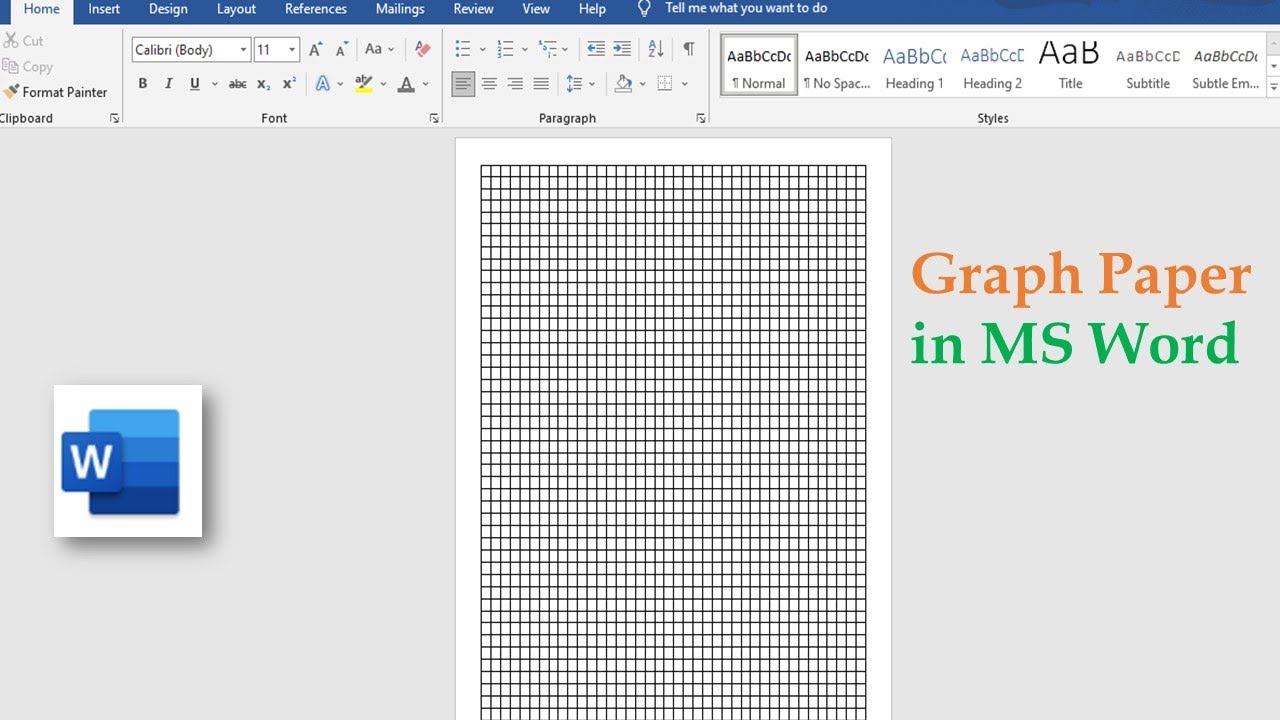Open the Help tab
The height and width of the screenshot is (720, 1280).
click(592, 9)
